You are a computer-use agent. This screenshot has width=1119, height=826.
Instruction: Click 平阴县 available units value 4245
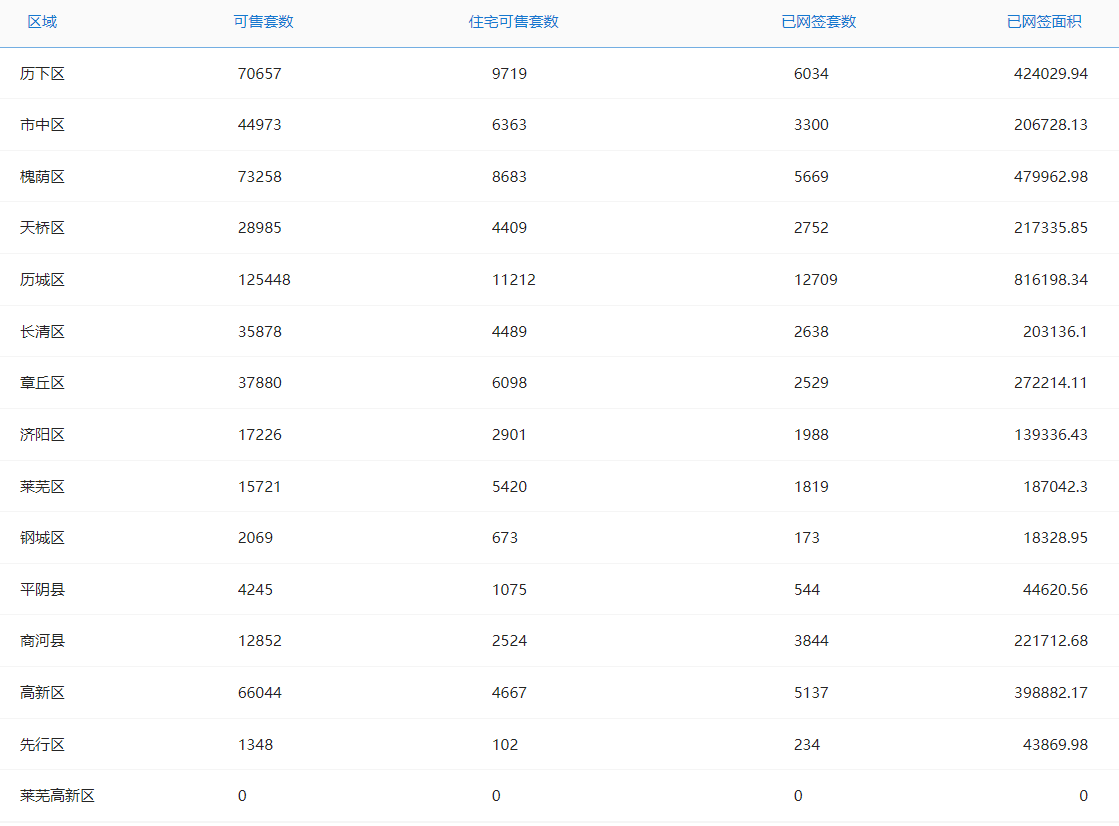coord(255,590)
